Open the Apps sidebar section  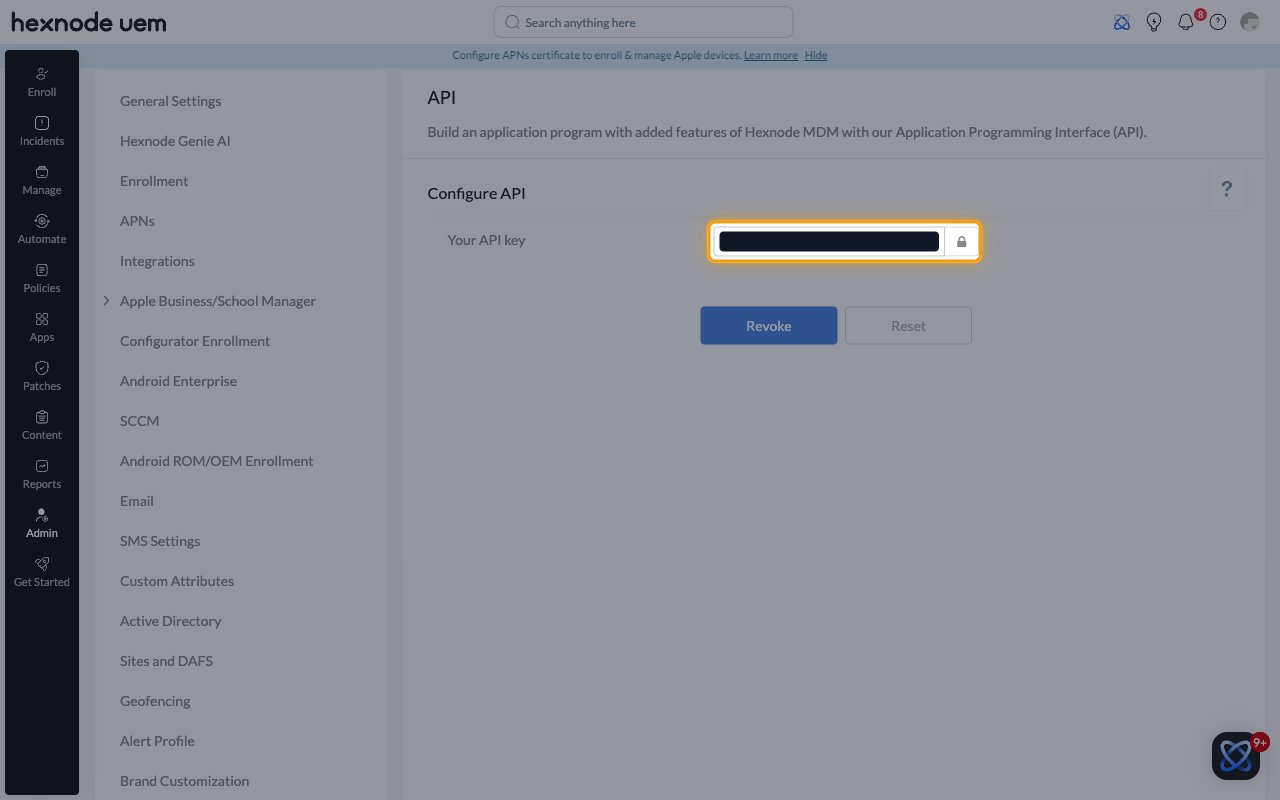pos(42,327)
